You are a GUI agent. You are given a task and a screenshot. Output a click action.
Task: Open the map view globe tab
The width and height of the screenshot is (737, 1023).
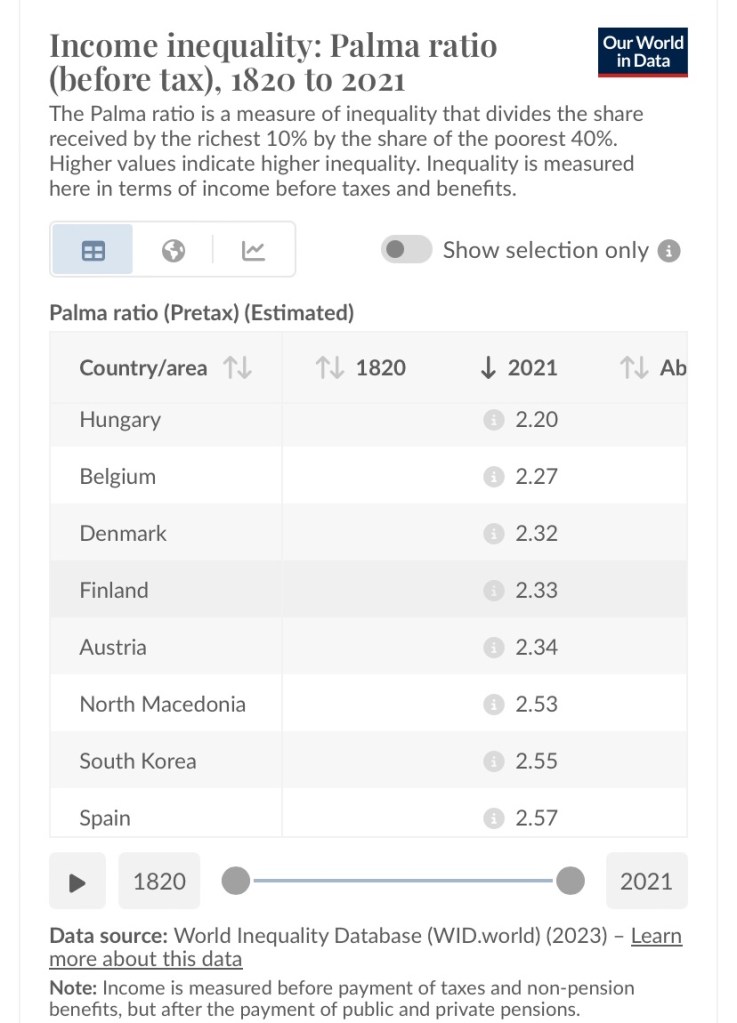click(x=174, y=250)
